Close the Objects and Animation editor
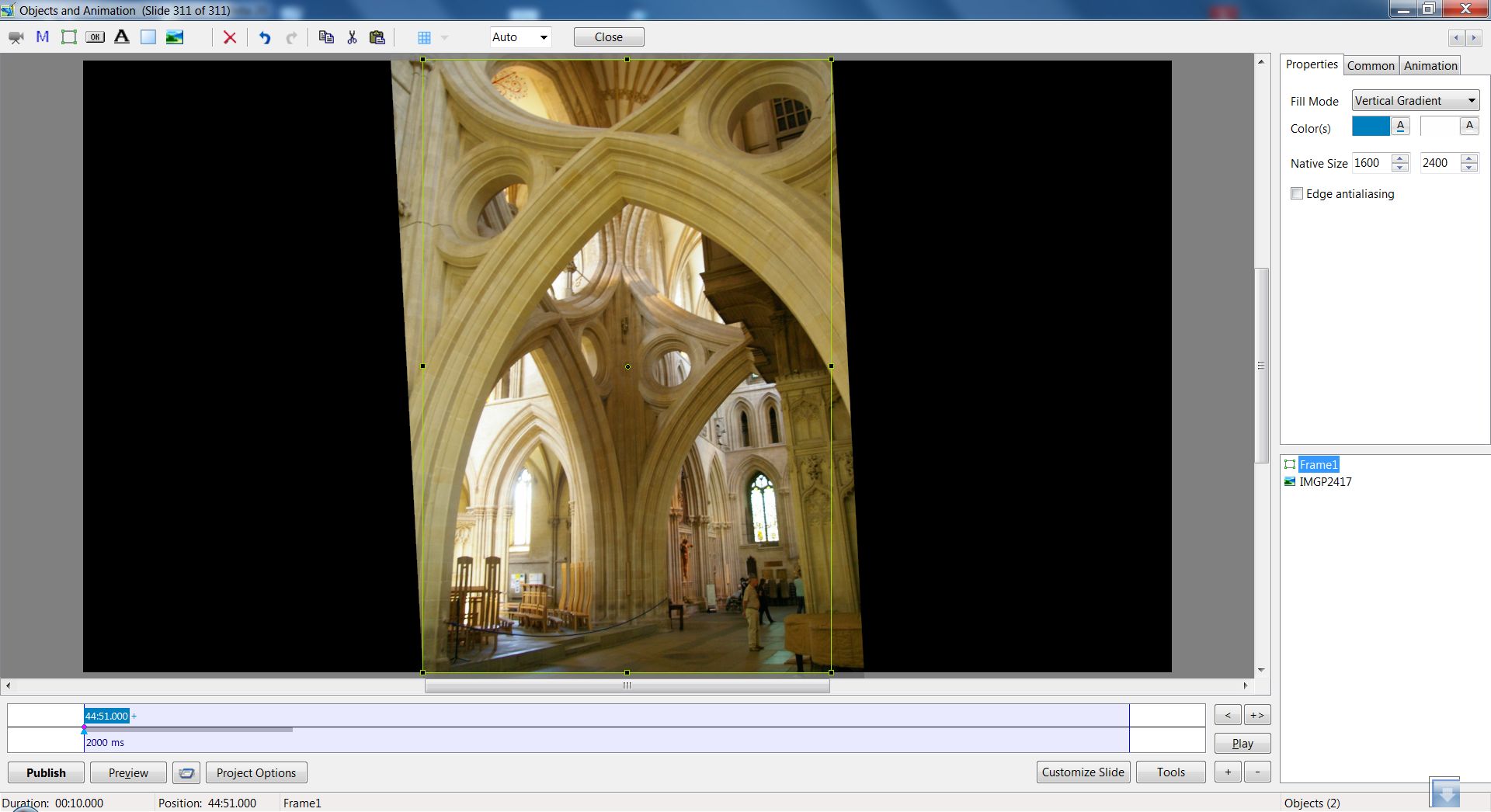 pos(609,37)
